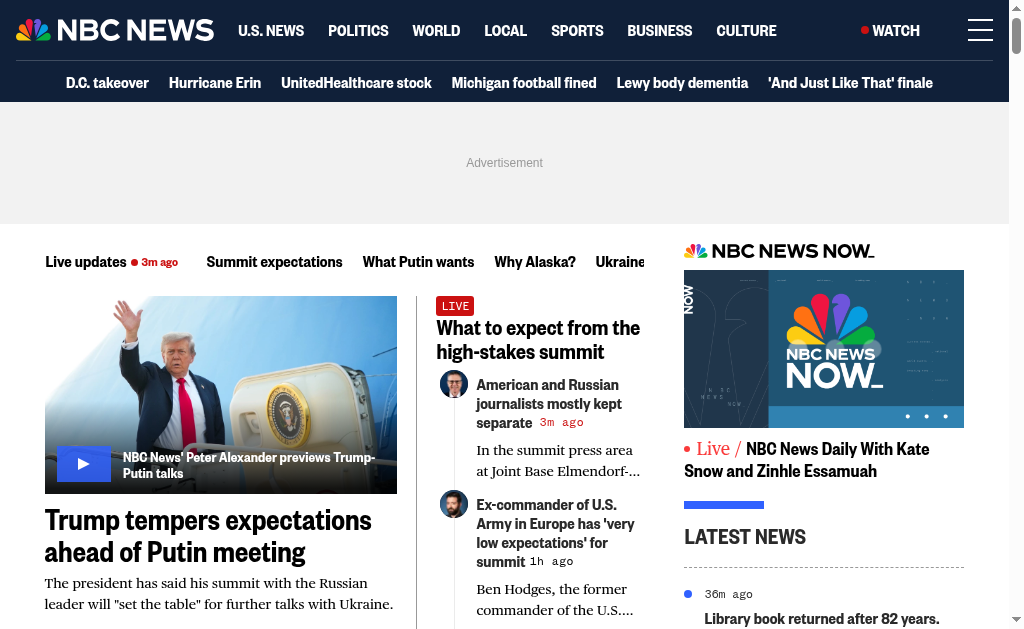Open the POLITICS section

pos(358,31)
